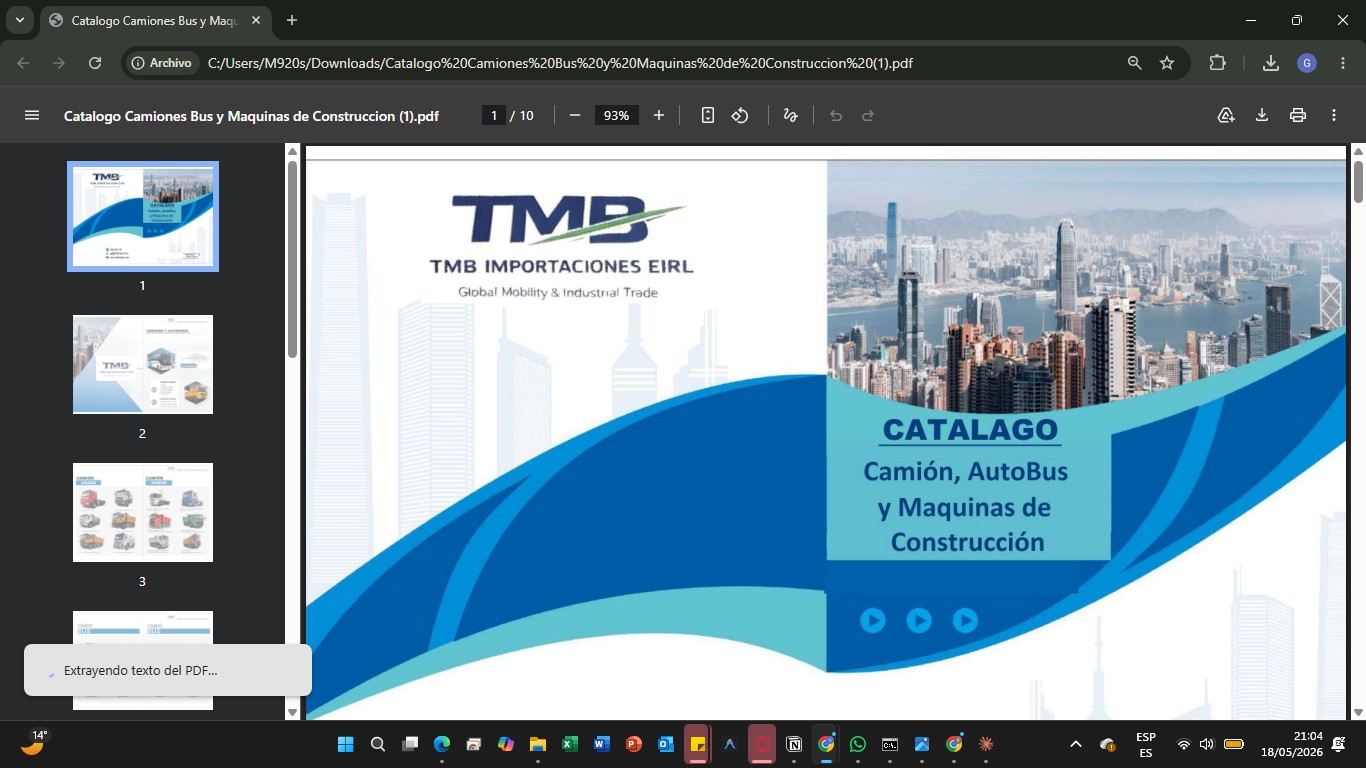Viewport: 1366px width, 768px height.
Task: Click the thumbnail sidebar scrollbar
Action: click(292, 258)
